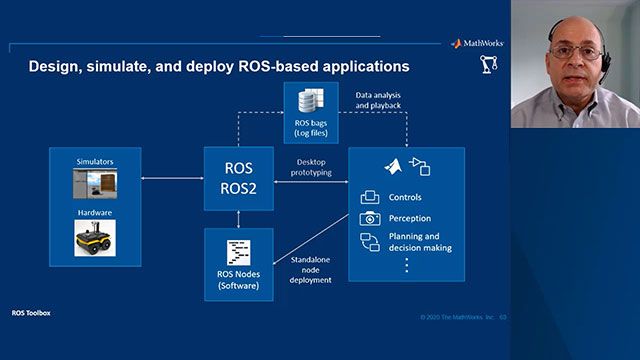The height and width of the screenshot is (360, 640).
Task: Click the slide title heading
Action: tap(219, 67)
